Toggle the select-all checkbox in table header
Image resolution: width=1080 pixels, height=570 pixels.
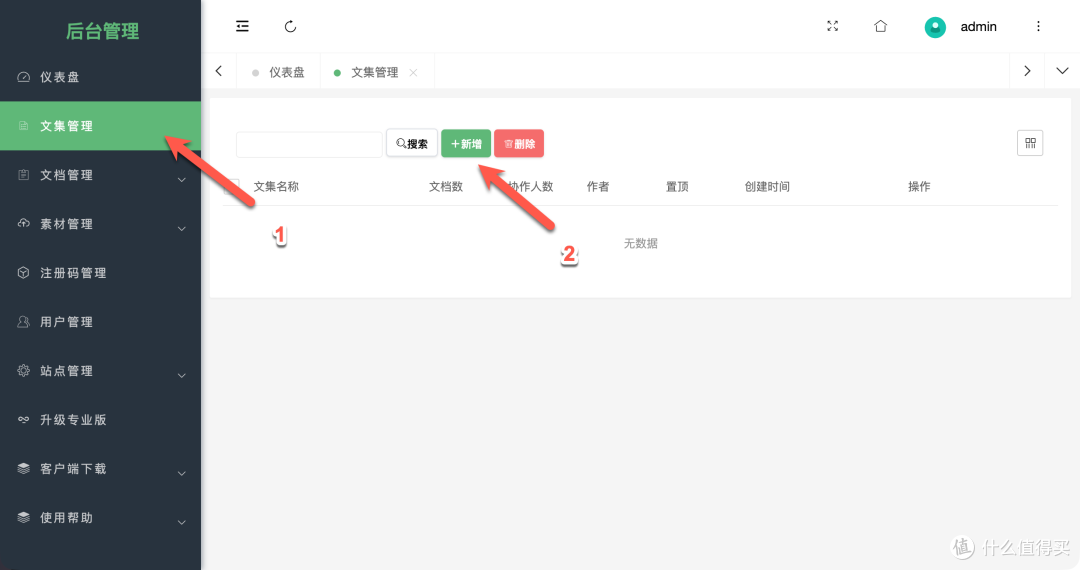pos(232,187)
